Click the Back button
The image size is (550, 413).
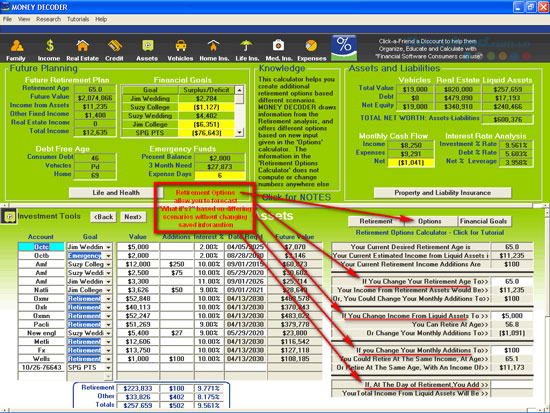103,217
